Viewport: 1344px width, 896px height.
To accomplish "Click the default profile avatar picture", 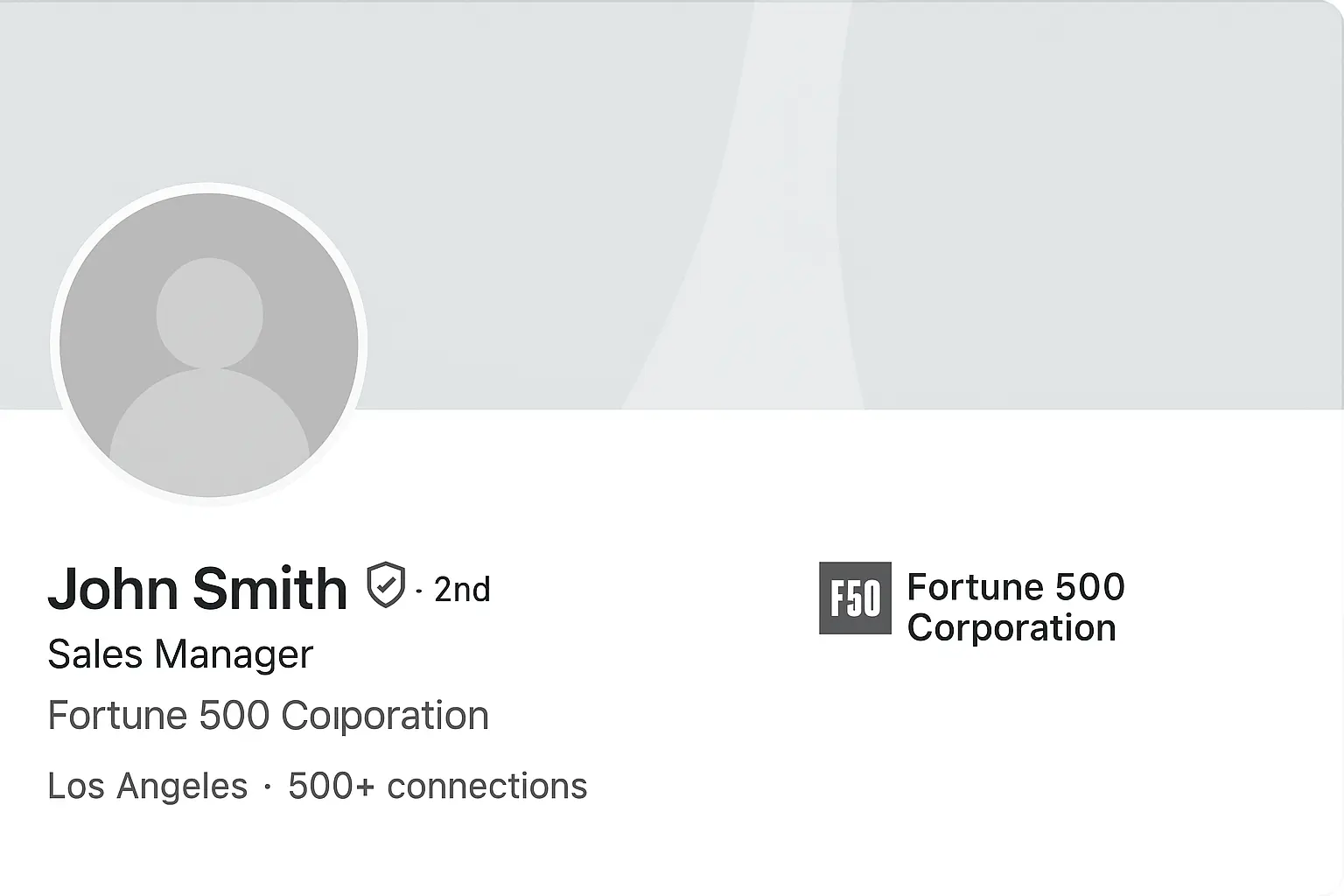I will pyautogui.click(x=208, y=344).
